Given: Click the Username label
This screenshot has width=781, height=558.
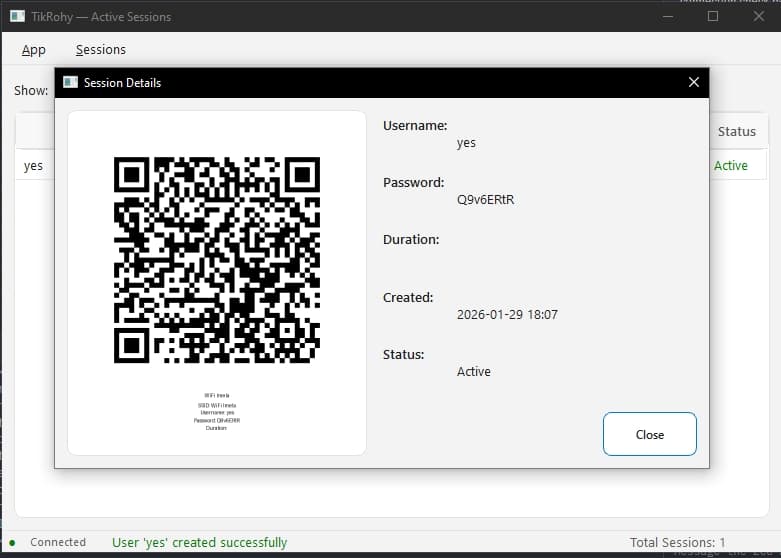Looking at the screenshot, I should (415, 126).
